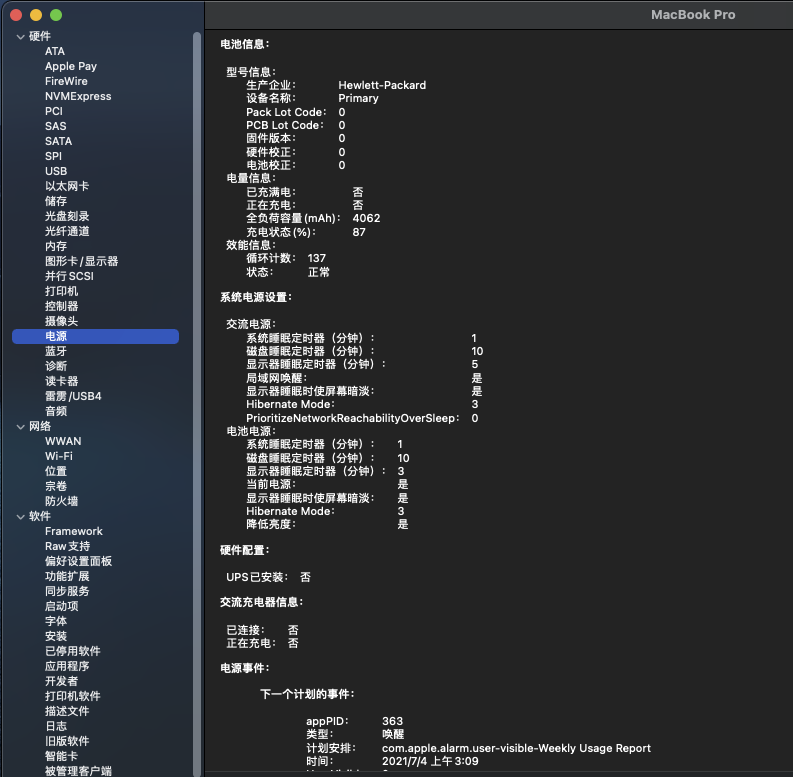Click the 电池信息 heading
The width and height of the screenshot is (793, 777).
tap(245, 45)
